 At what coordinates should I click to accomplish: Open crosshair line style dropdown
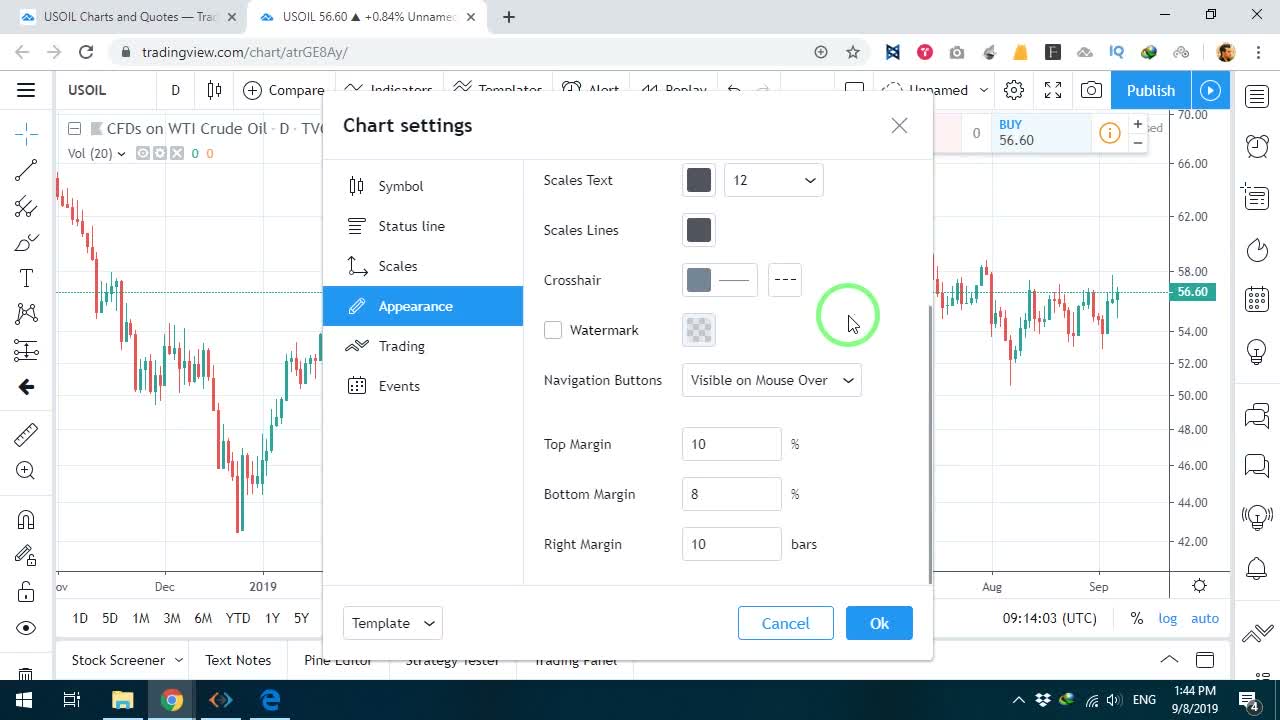[785, 280]
